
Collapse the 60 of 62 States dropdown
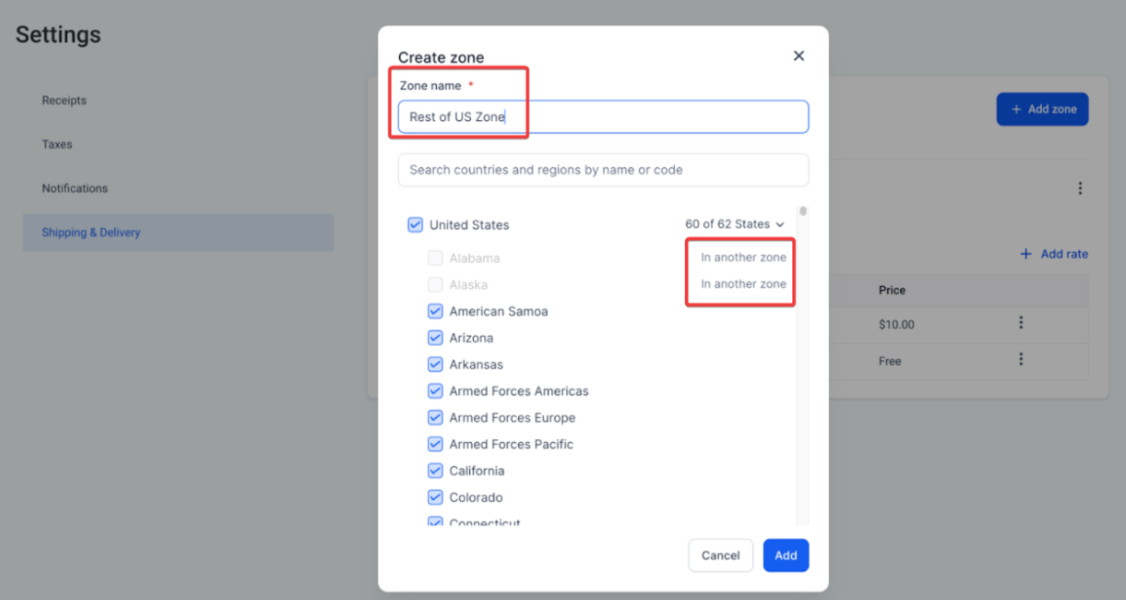pos(735,225)
